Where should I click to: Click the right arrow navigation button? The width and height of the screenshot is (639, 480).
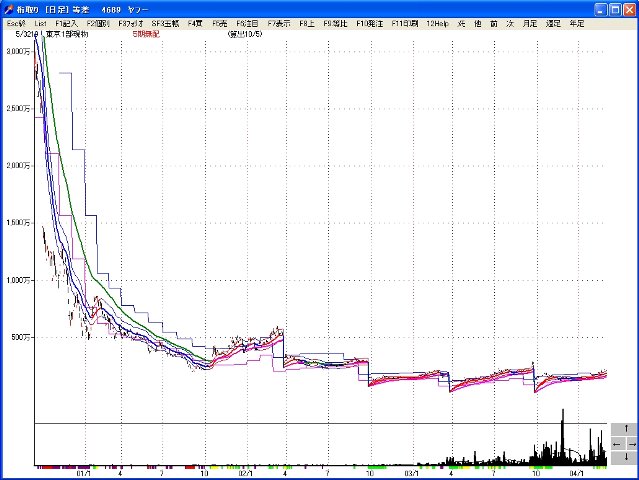(631, 443)
